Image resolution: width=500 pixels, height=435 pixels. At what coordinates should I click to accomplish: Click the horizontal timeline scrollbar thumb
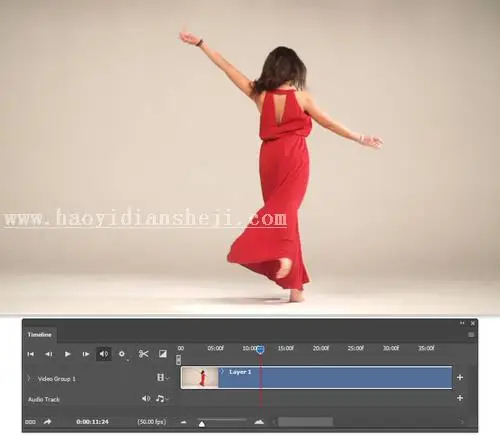click(x=305, y=422)
